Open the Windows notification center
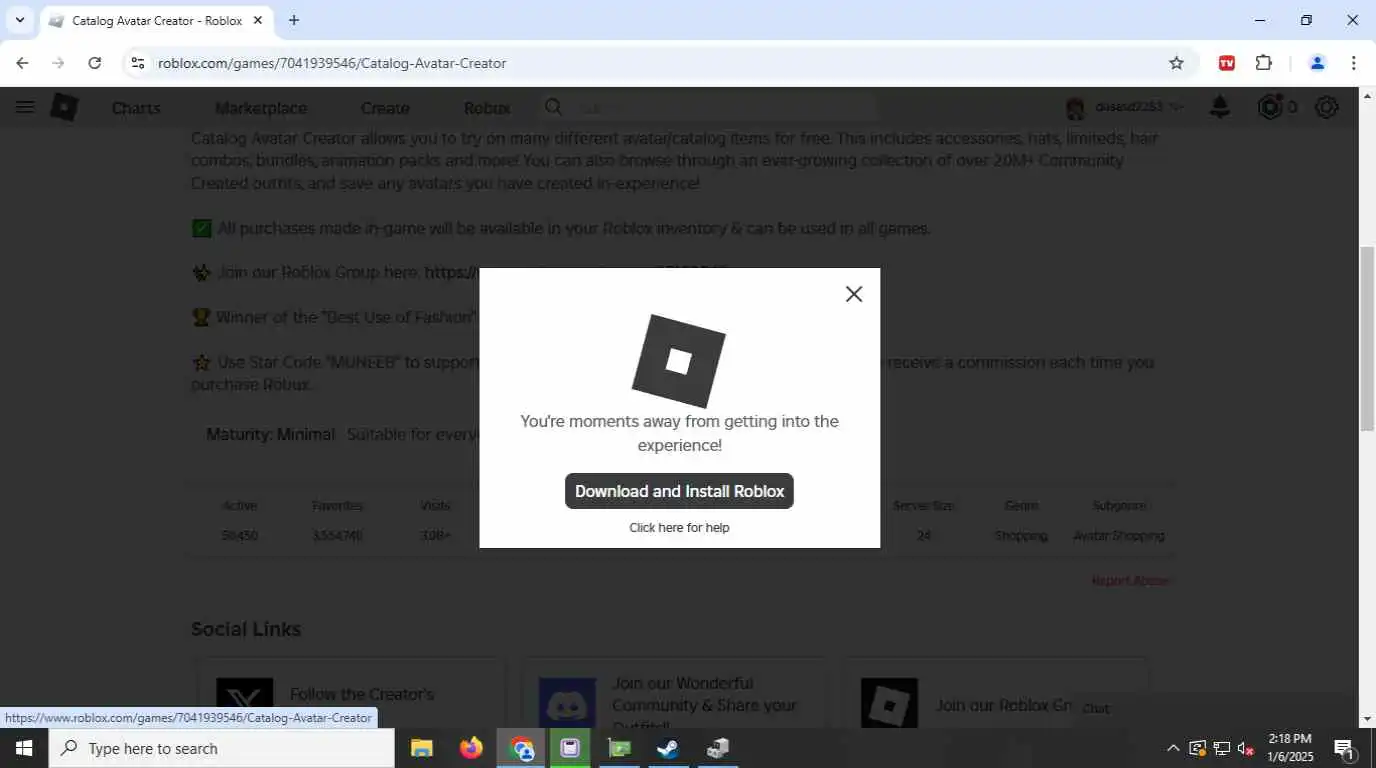Screen dimensions: 1376x768 click(x=1345, y=748)
